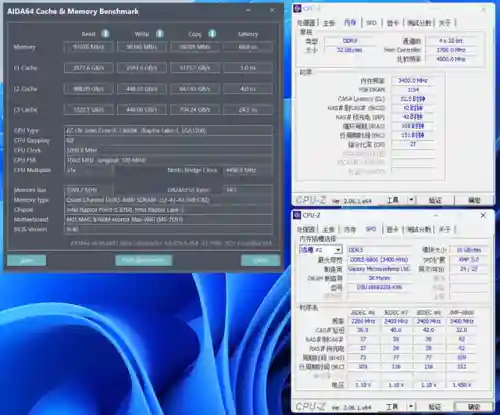Click the CAS# Latency (CL) value in upper CPU-Z
This screenshot has height=415, width=500.
pyautogui.click(x=413, y=99)
